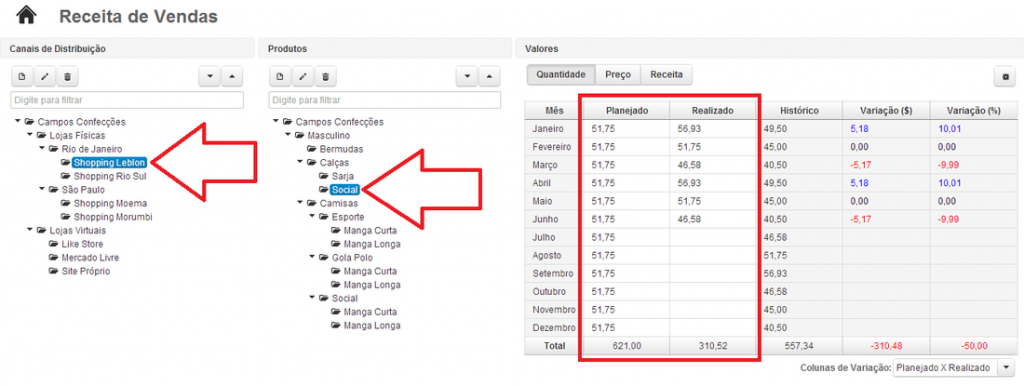Filter channels using the Digite para filtrar field
The height and width of the screenshot is (386, 1024).
click(127, 100)
